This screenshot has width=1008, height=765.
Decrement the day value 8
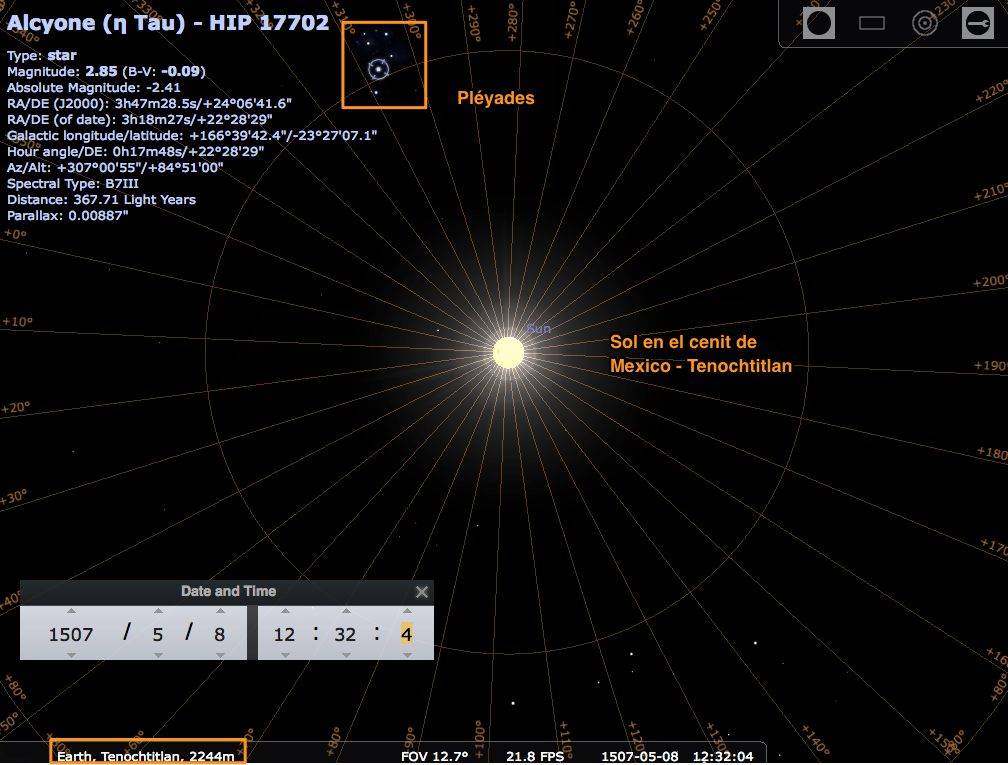[220, 655]
